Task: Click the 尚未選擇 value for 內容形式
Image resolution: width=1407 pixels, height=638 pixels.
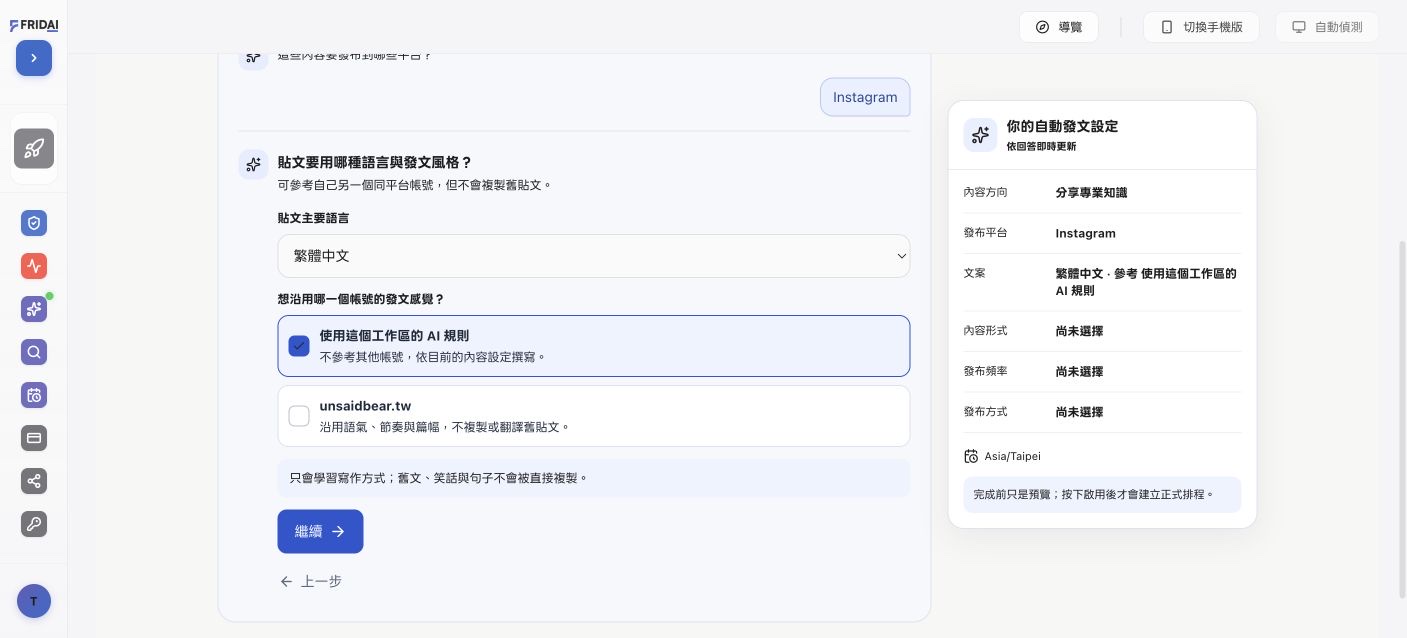Action: pyautogui.click(x=1079, y=331)
